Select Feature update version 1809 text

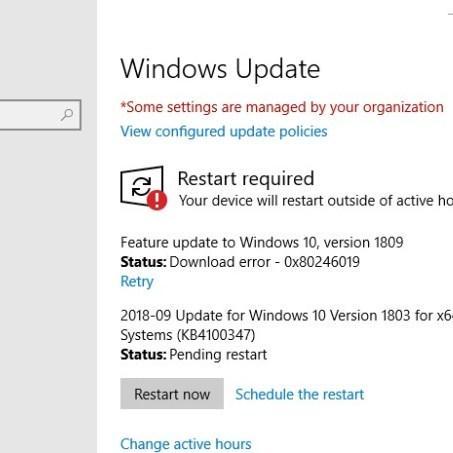click(x=262, y=242)
